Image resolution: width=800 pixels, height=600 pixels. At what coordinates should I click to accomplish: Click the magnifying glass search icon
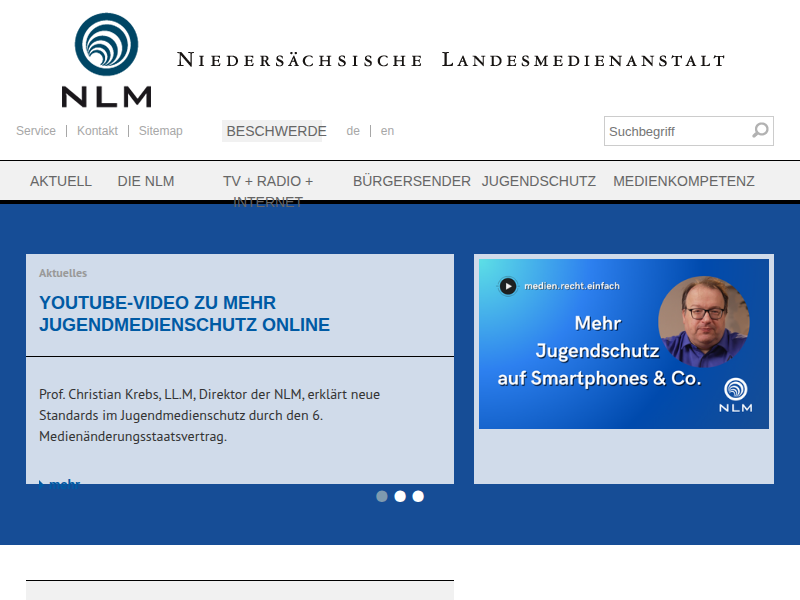pos(760,131)
